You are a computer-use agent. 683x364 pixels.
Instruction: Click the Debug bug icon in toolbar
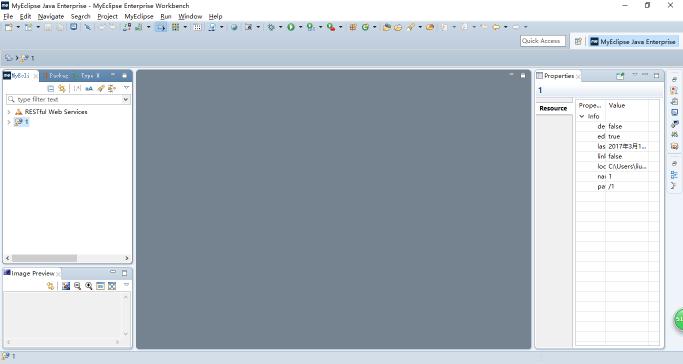tap(271, 27)
